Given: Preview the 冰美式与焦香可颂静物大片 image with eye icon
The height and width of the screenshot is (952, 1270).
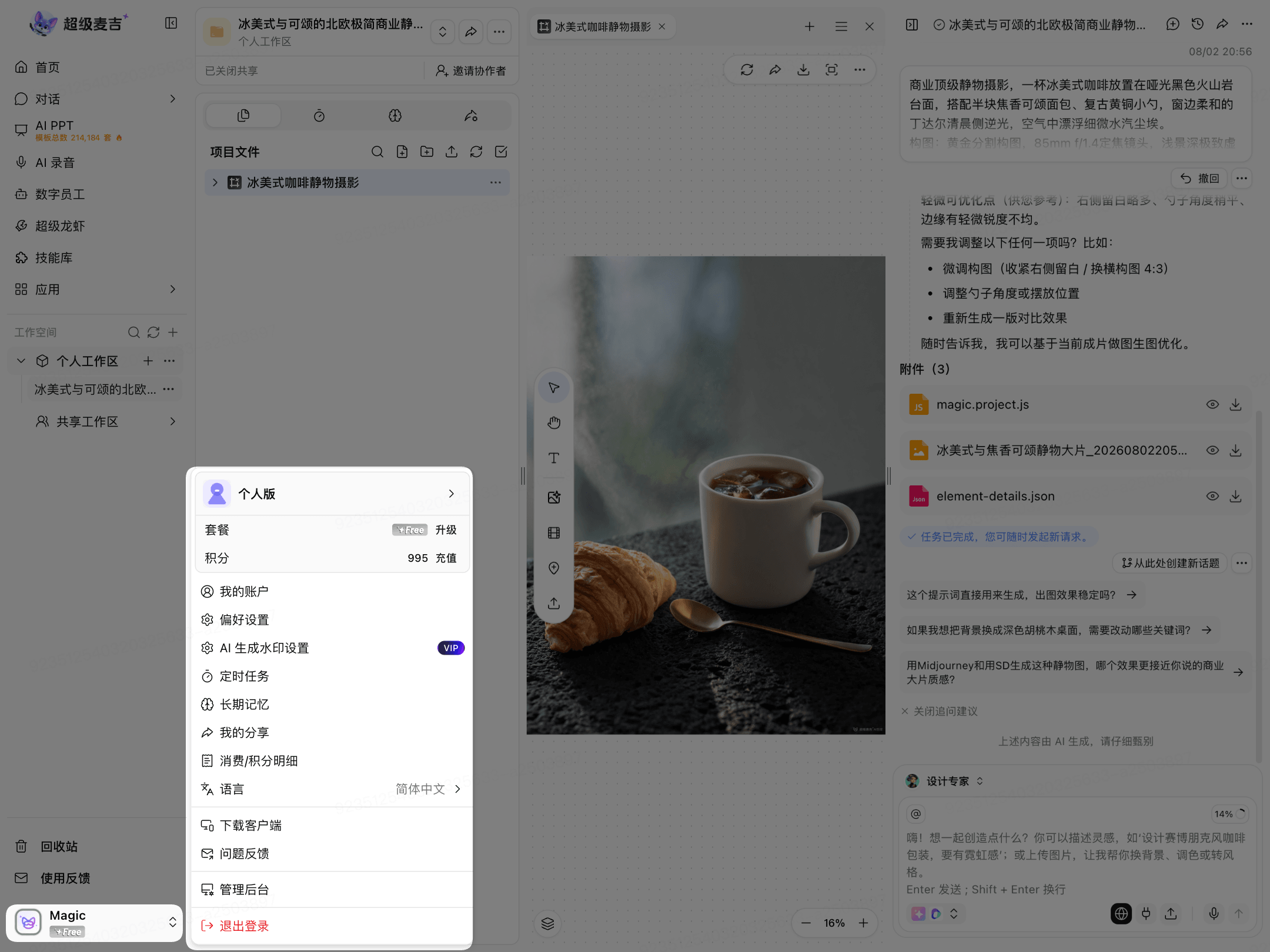Looking at the screenshot, I should pos(1212,451).
